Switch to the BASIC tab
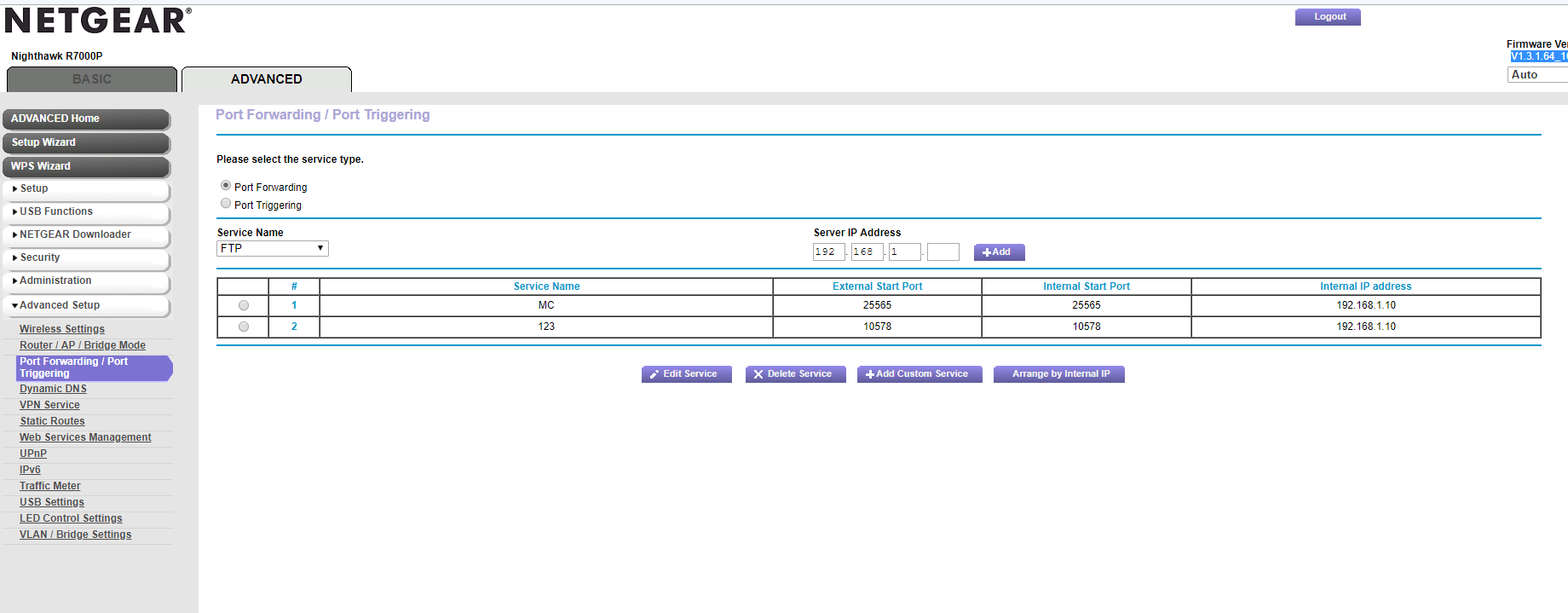This screenshot has width=1568, height=613. point(92,79)
